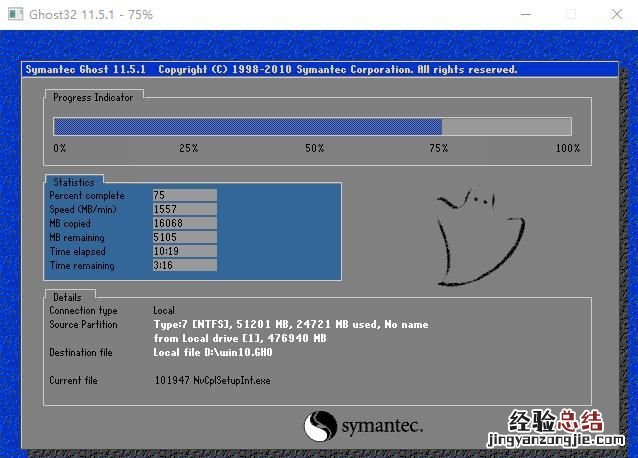This screenshot has width=638, height=458.
Task: Click the Progress Indicator group label
Action: (x=93, y=97)
